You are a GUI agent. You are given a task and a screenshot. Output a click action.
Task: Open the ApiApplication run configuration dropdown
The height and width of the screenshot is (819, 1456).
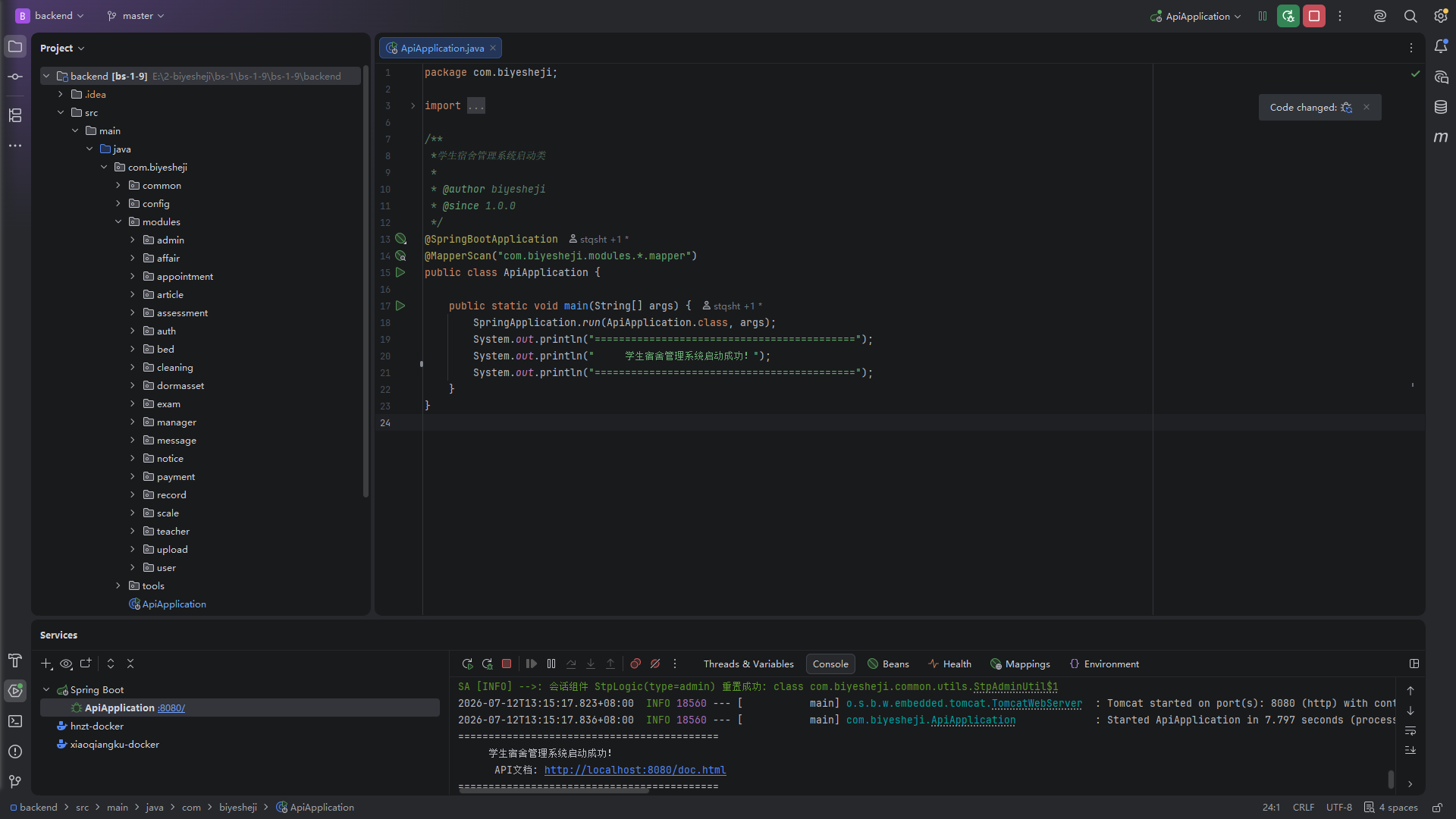(1196, 16)
